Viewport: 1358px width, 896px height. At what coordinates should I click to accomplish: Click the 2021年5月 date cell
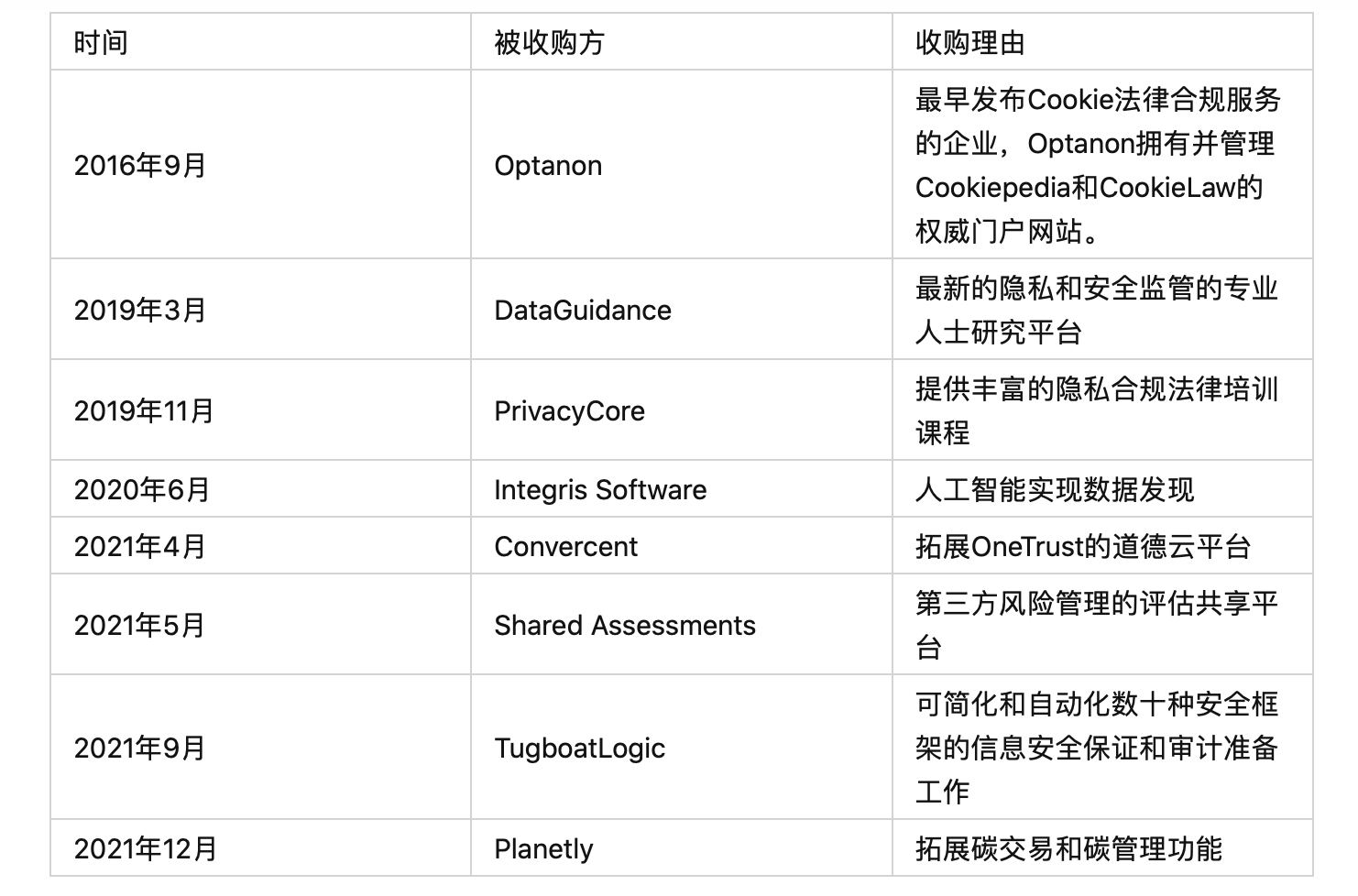pyautogui.click(x=260, y=625)
